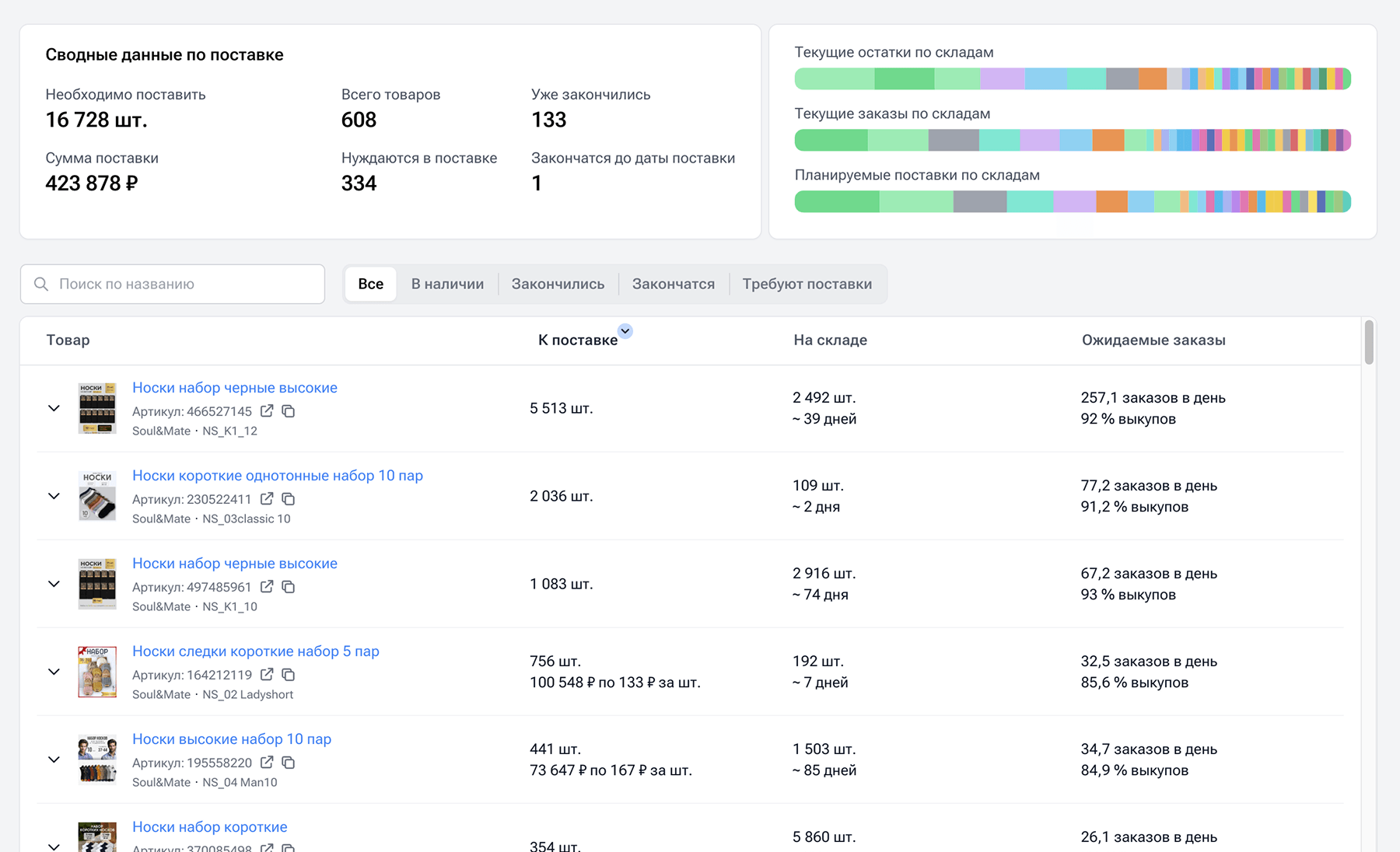The height and width of the screenshot is (852, 1400).
Task: Expand the Носки следки короткие набор row
Action: point(54,672)
